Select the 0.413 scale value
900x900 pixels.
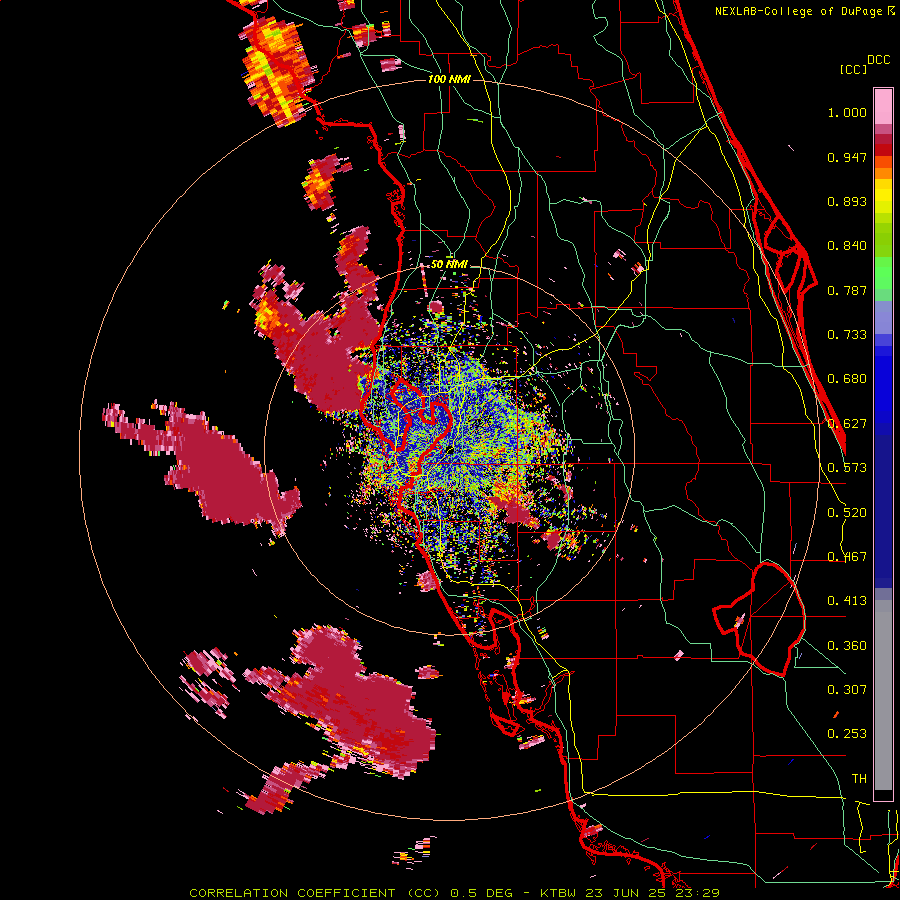point(847,601)
